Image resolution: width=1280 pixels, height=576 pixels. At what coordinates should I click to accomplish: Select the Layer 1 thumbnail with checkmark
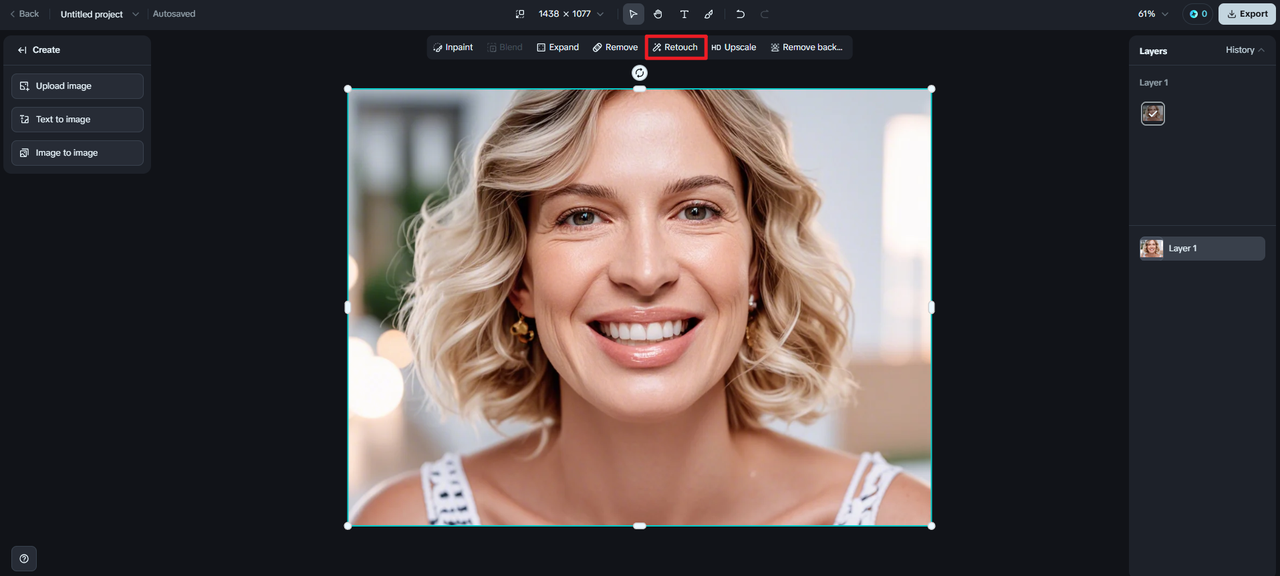pyautogui.click(x=1153, y=113)
